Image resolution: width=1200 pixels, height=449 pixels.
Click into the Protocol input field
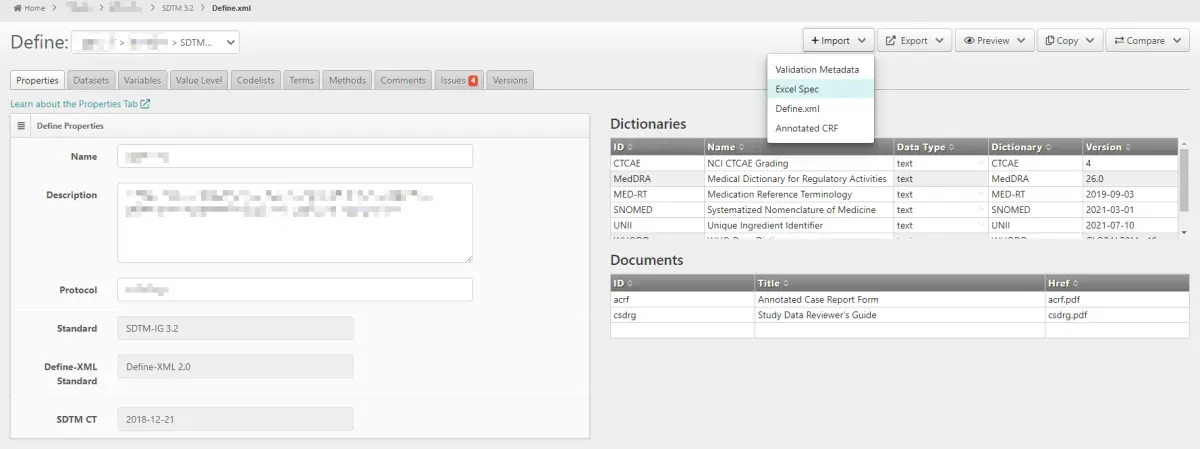click(x=295, y=289)
